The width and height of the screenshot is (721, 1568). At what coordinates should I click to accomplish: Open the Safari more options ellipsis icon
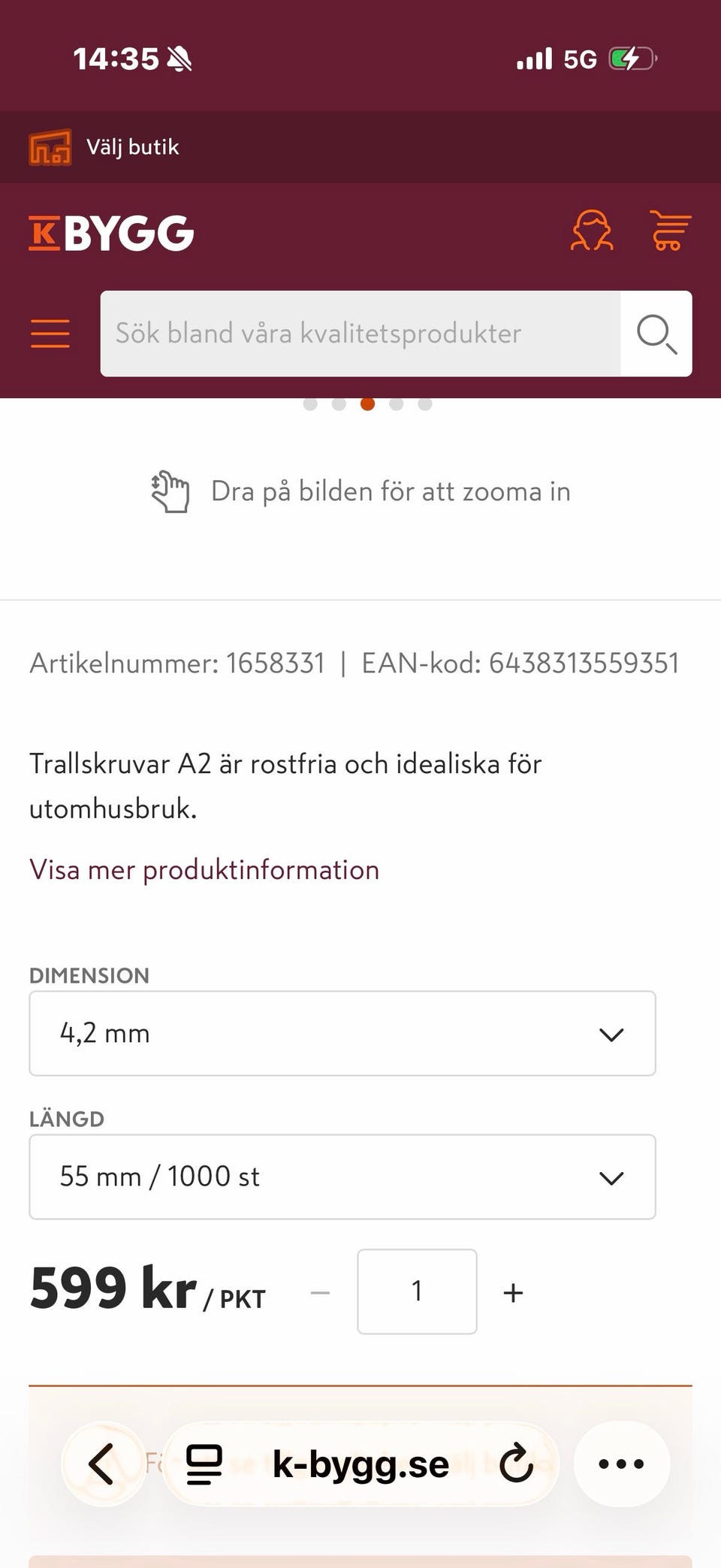click(620, 1464)
